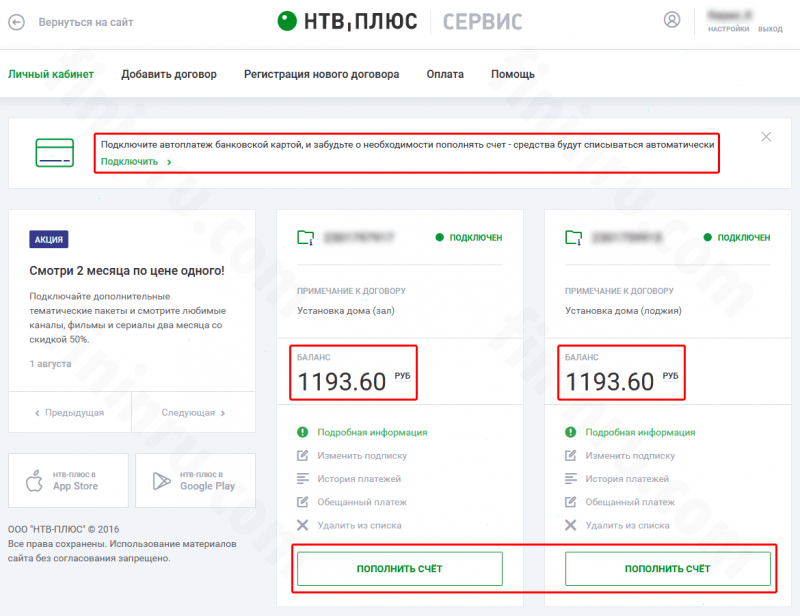Open the НТВ-ПЛЮС в Google Play button
Screen dimensions: 800x616
[195, 481]
